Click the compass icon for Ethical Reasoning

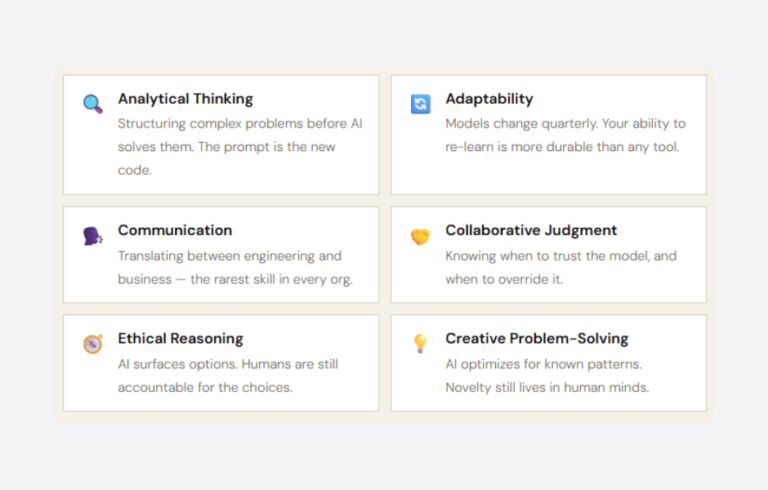pyautogui.click(x=93, y=343)
